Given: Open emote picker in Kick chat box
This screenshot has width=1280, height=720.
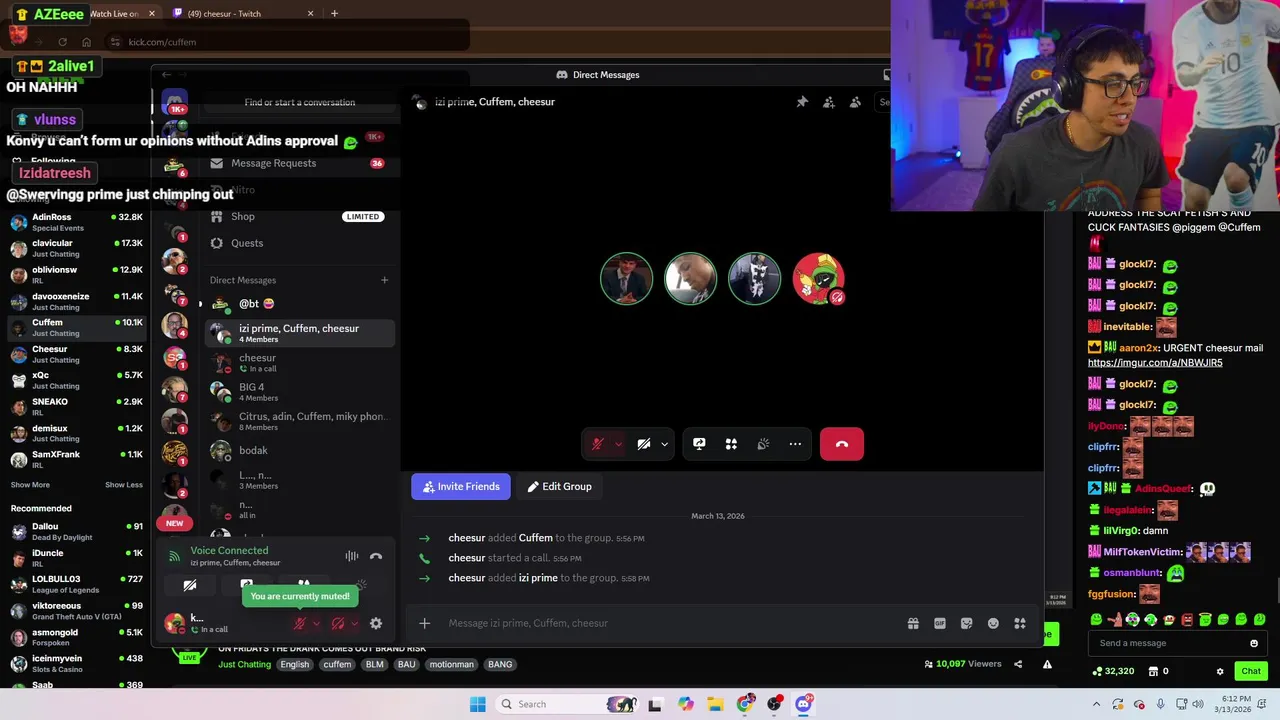Looking at the screenshot, I should pyautogui.click(x=1254, y=643).
